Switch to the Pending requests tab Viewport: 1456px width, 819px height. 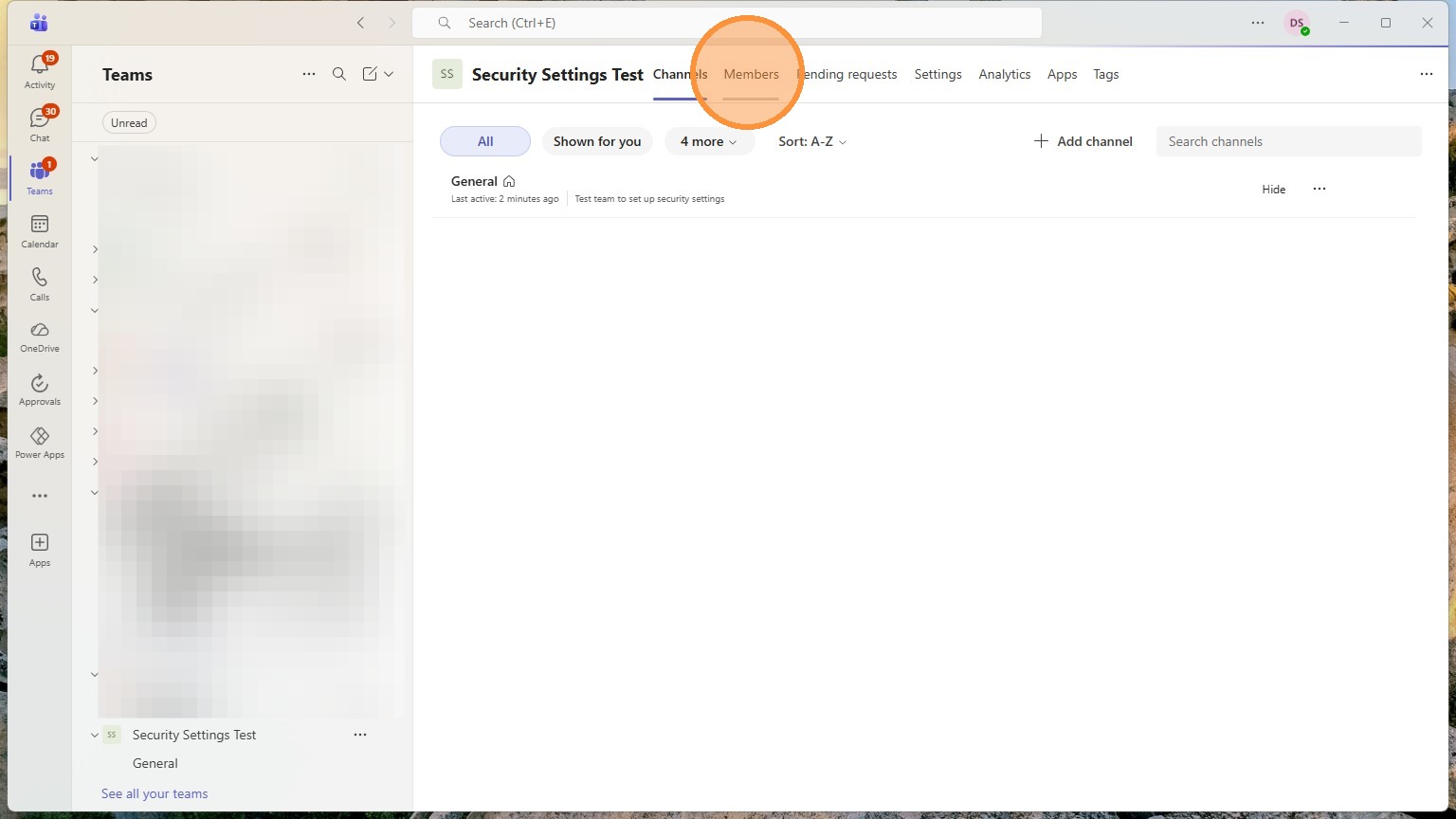click(x=846, y=74)
